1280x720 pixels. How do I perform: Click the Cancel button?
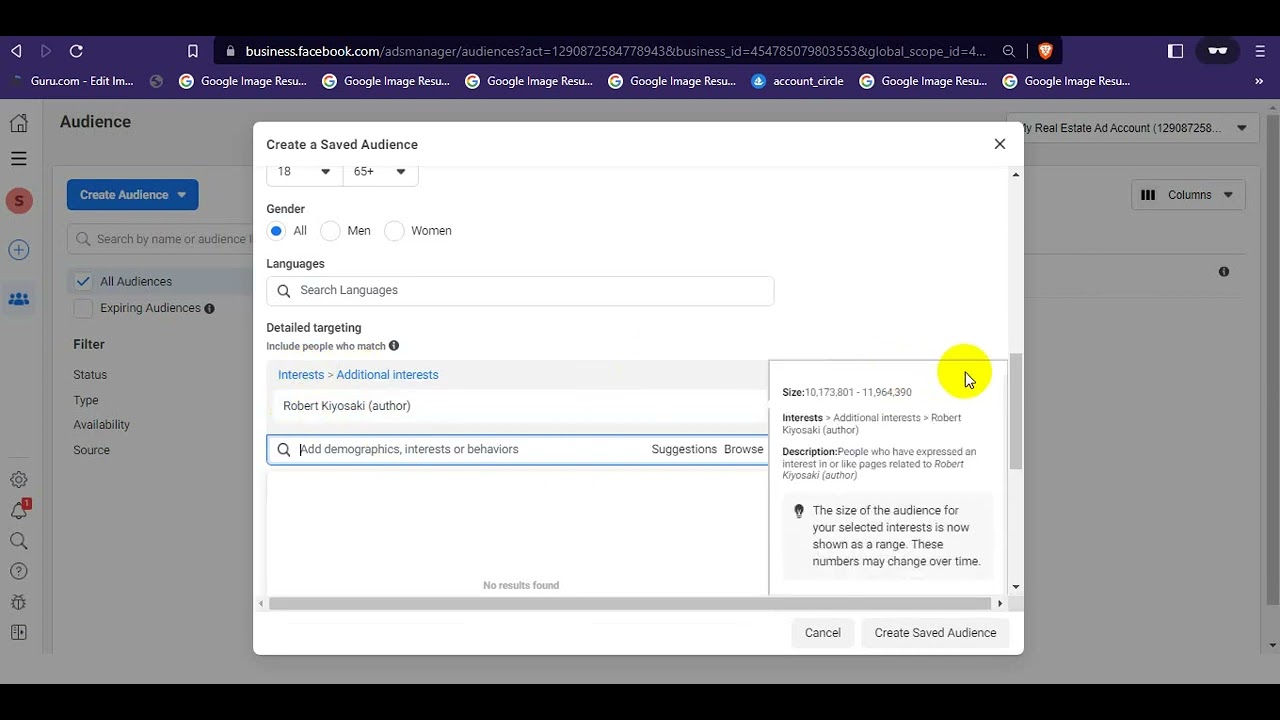pos(823,633)
